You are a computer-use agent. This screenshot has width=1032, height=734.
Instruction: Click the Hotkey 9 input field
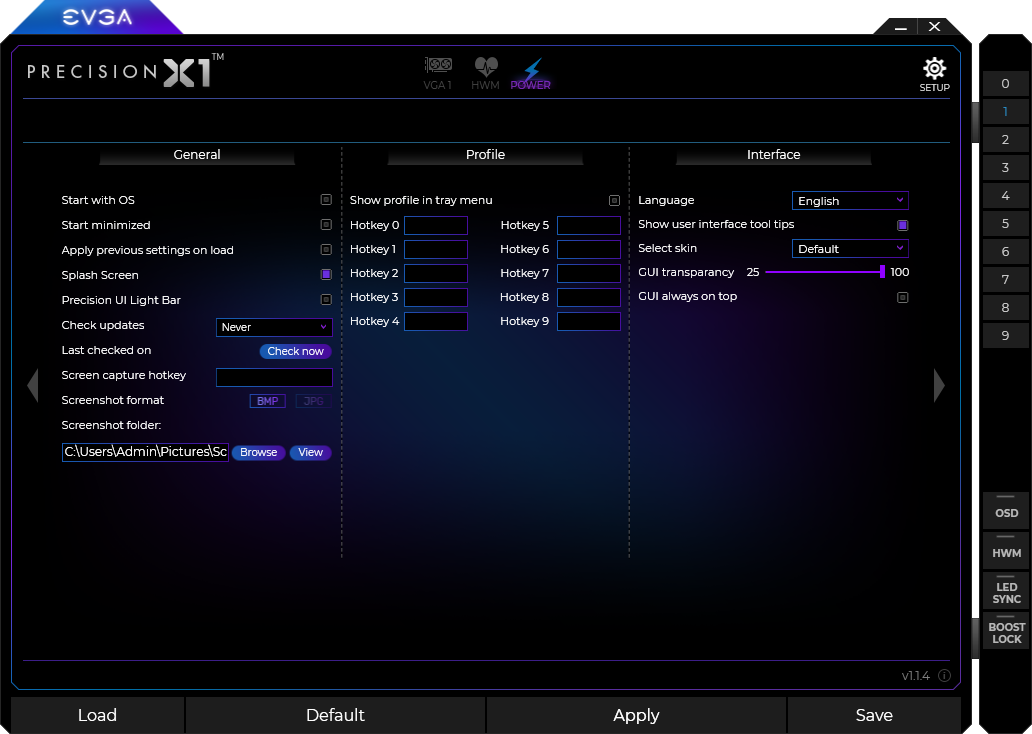tap(588, 321)
